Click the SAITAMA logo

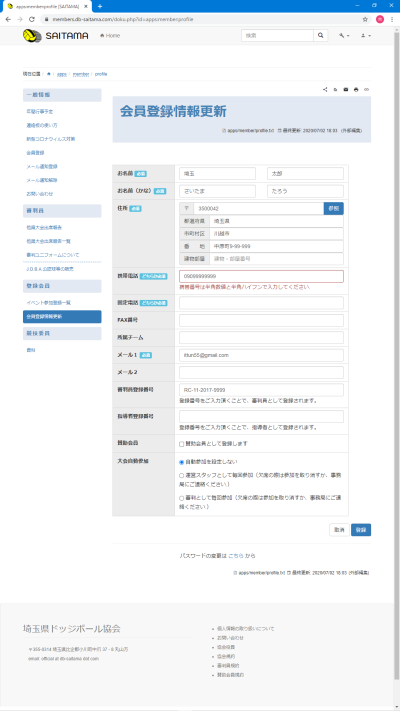(x=56, y=35)
